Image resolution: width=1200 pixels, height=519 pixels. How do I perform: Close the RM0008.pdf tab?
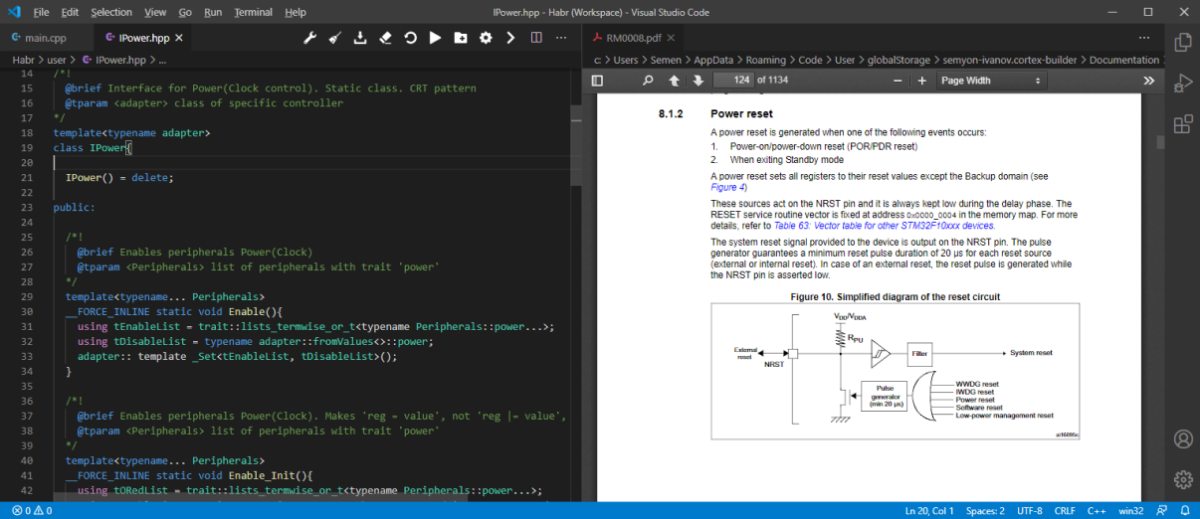tap(672, 38)
